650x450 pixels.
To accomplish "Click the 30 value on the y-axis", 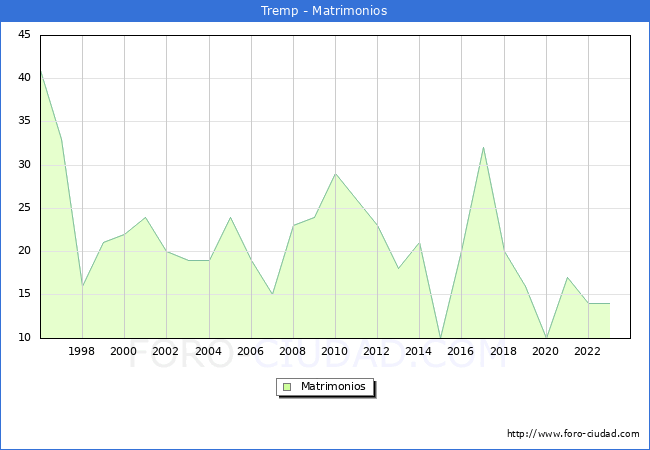I will click(24, 165).
